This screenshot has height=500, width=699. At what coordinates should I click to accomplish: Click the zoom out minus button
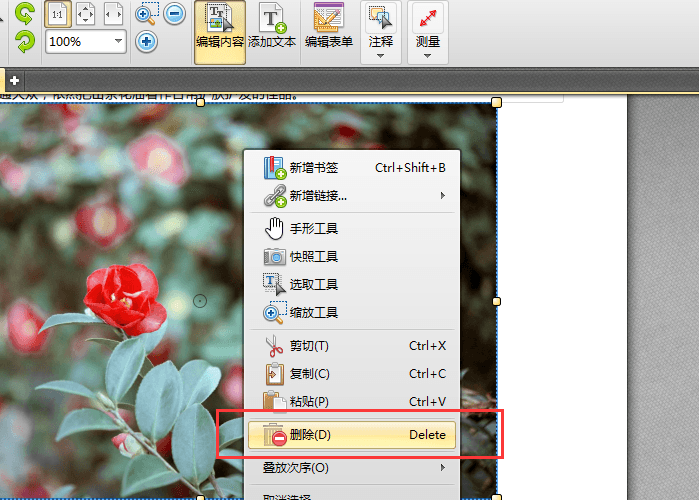(174, 14)
